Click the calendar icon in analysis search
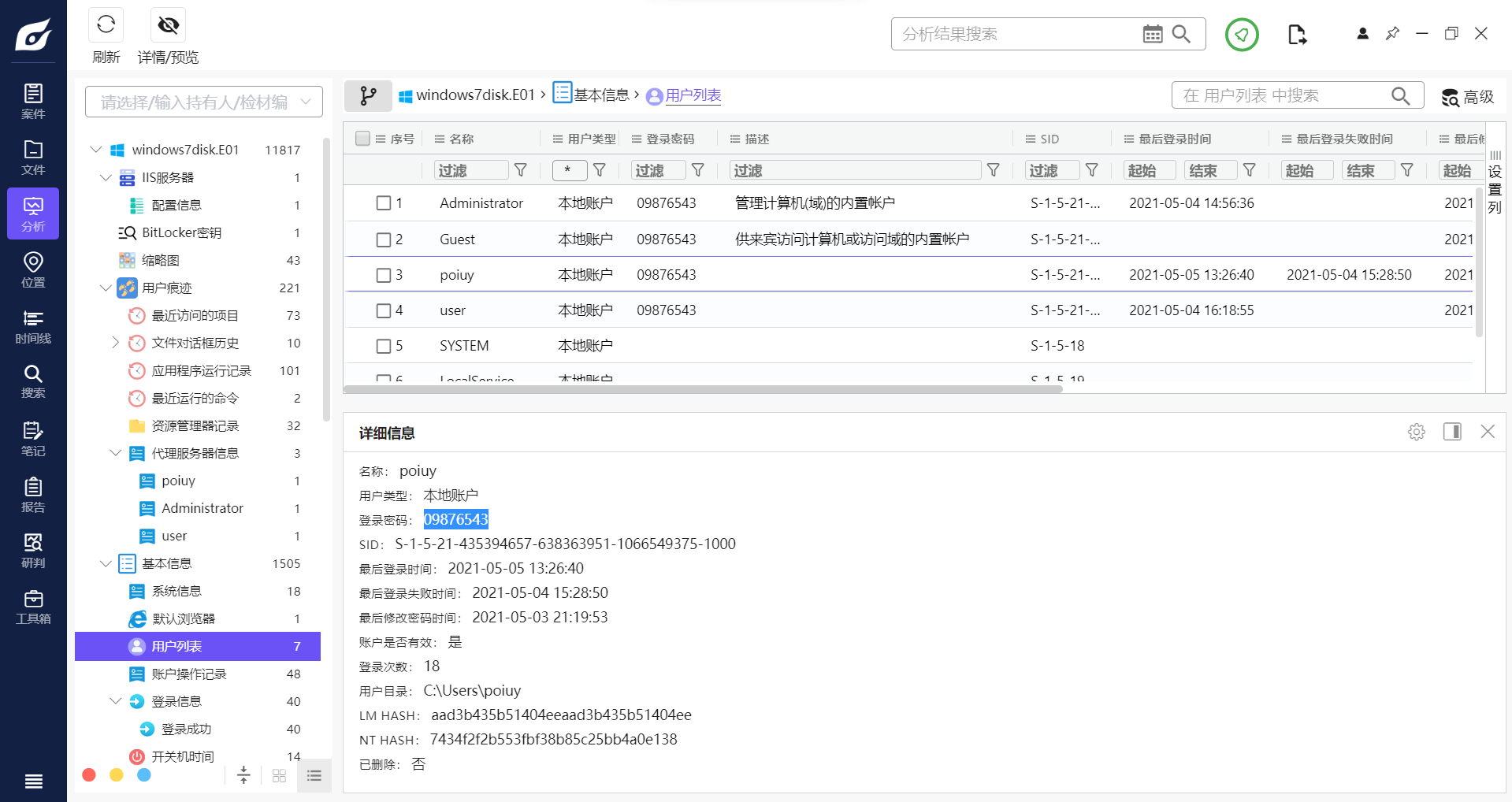 [1153, 34]
